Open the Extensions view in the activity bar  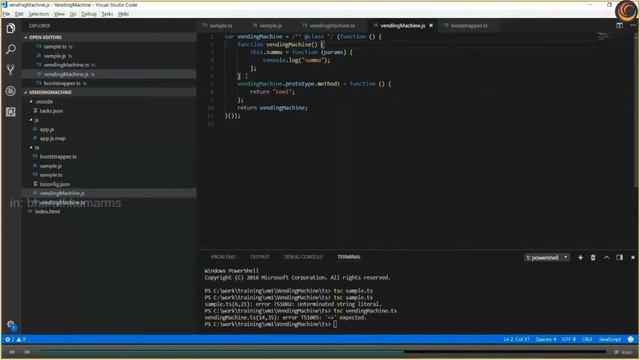tap(11, 111)
